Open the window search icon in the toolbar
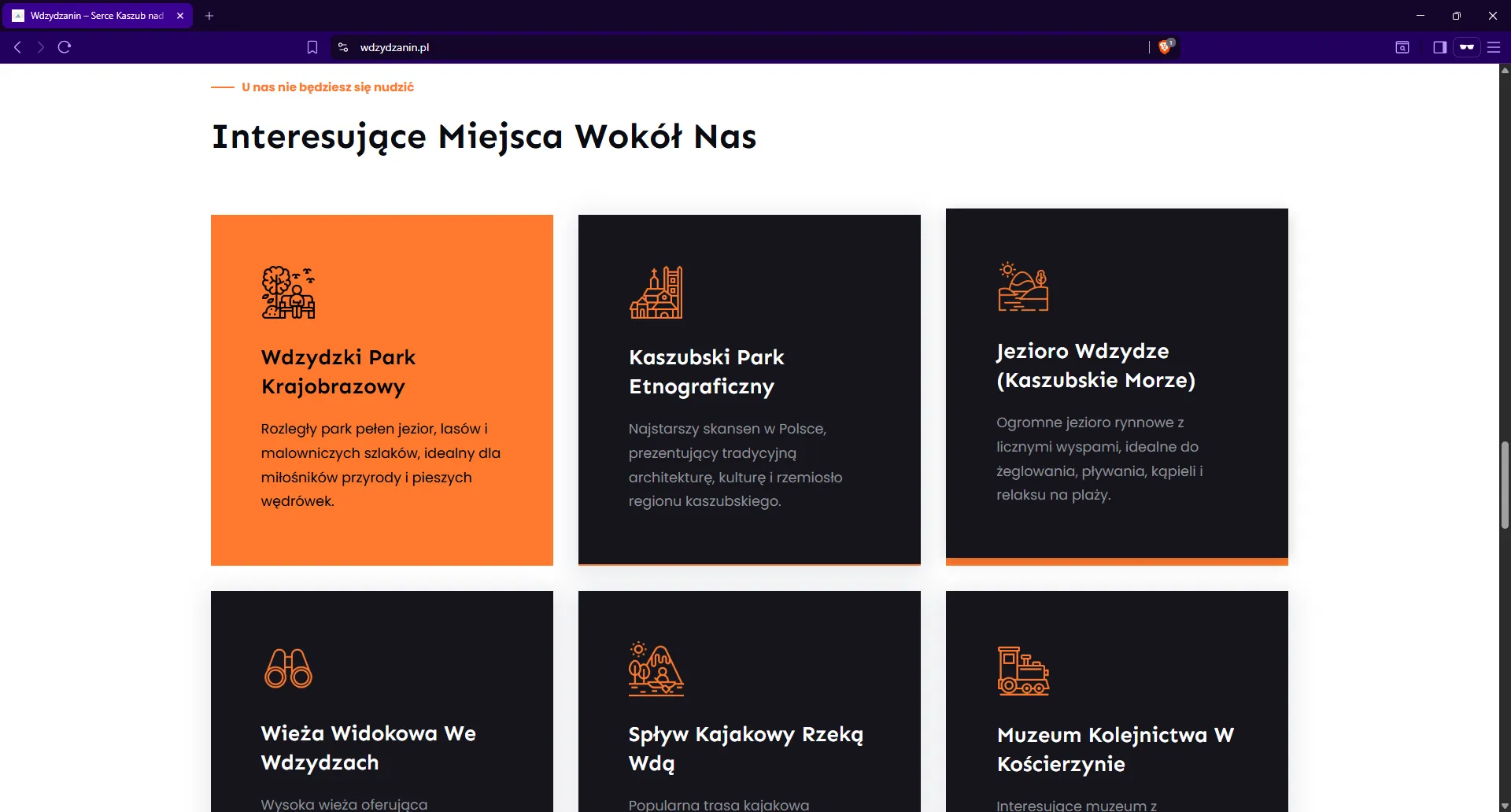Viewport: 1511px width, 812px height. pyautogui.click(x=1402, y=47)
